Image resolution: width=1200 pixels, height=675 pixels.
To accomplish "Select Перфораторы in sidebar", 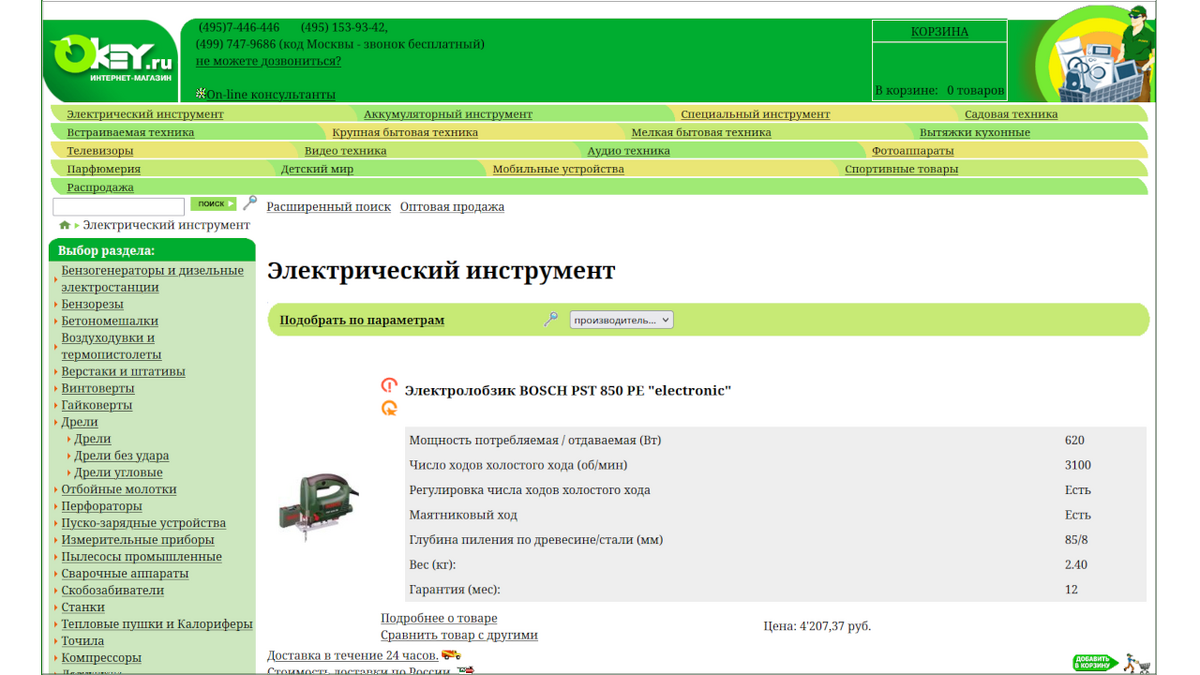I will [x=102, y=506].
